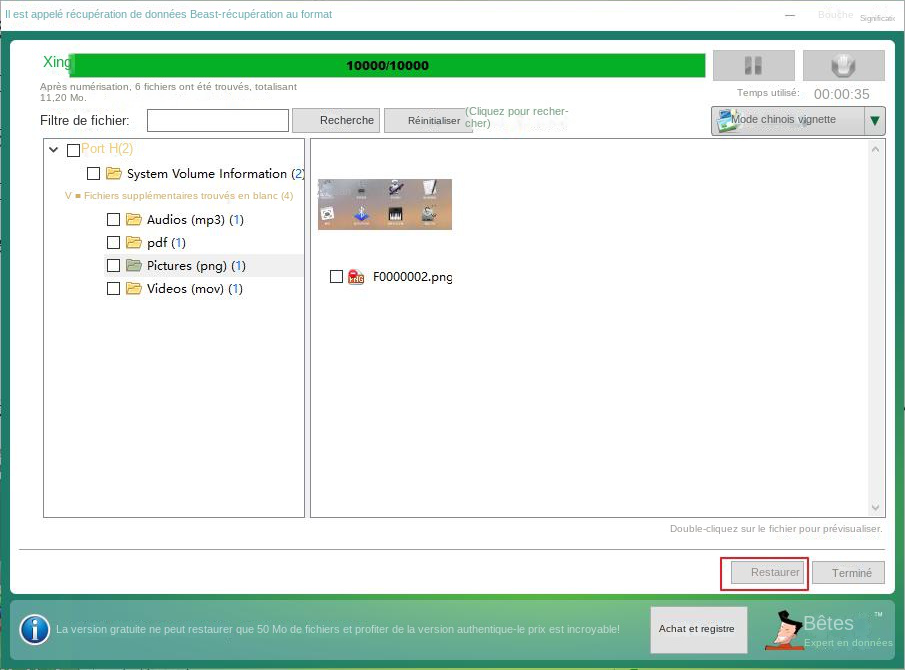
Task: Click the Bêtes data expert mascot logo
Action: 784,630
